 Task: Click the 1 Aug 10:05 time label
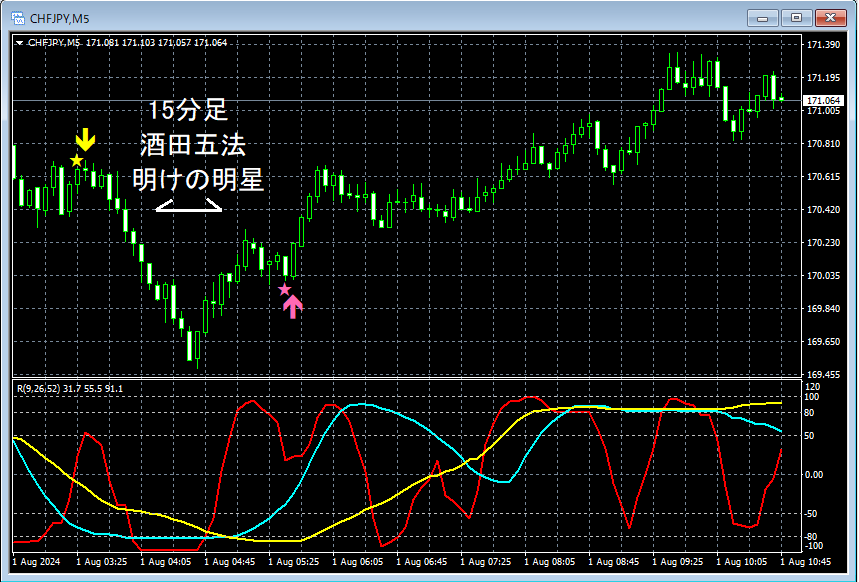742,562
